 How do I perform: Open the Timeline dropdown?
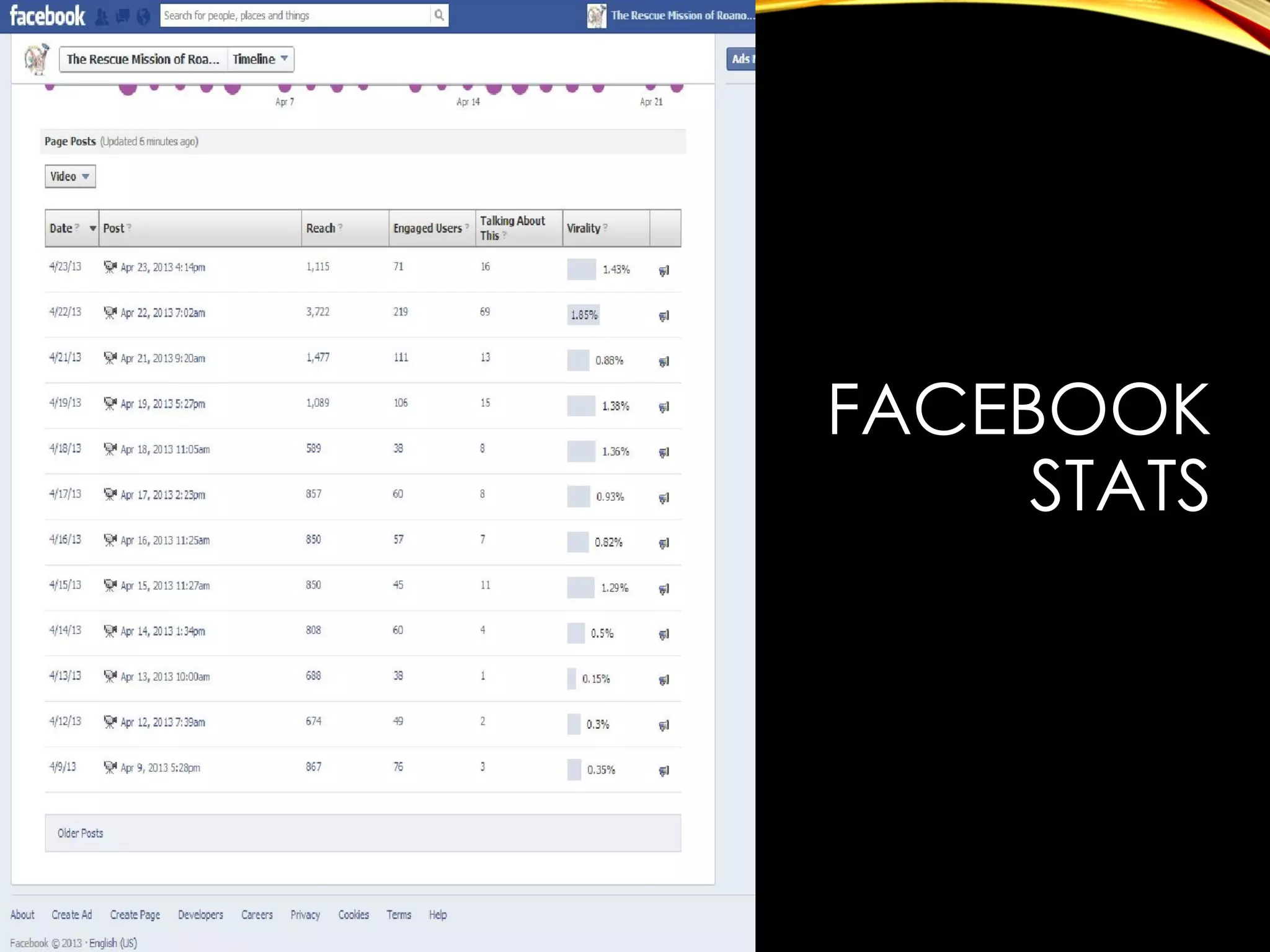(x=260, y=59)
